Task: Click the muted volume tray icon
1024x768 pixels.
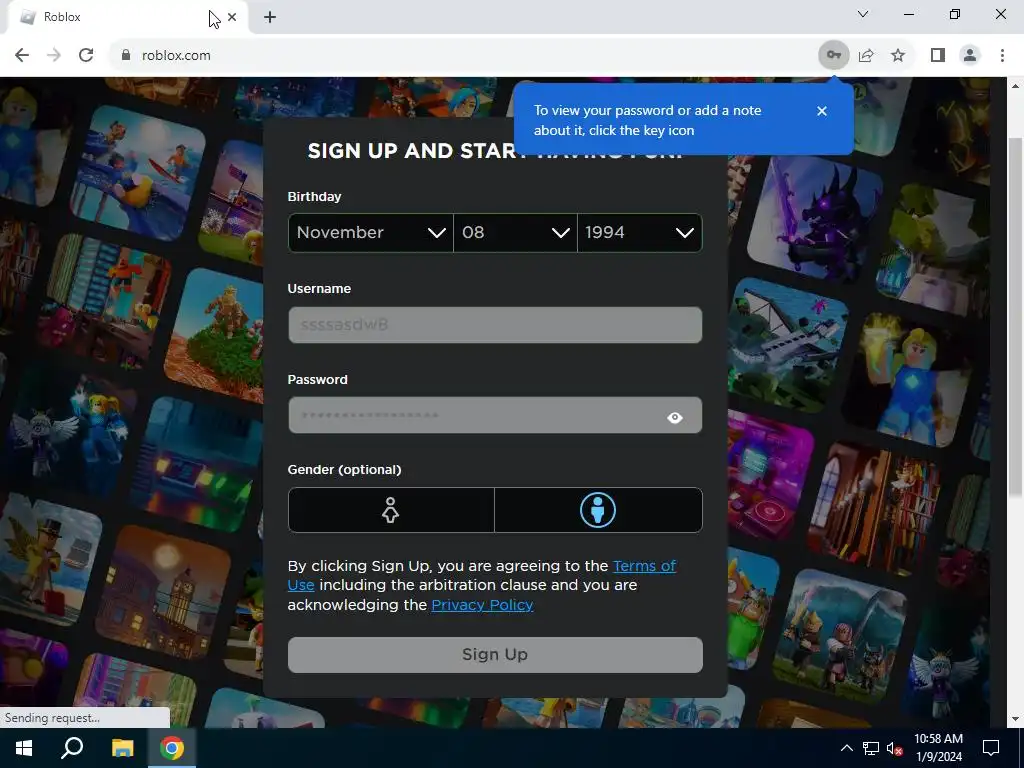Action: 895,748
